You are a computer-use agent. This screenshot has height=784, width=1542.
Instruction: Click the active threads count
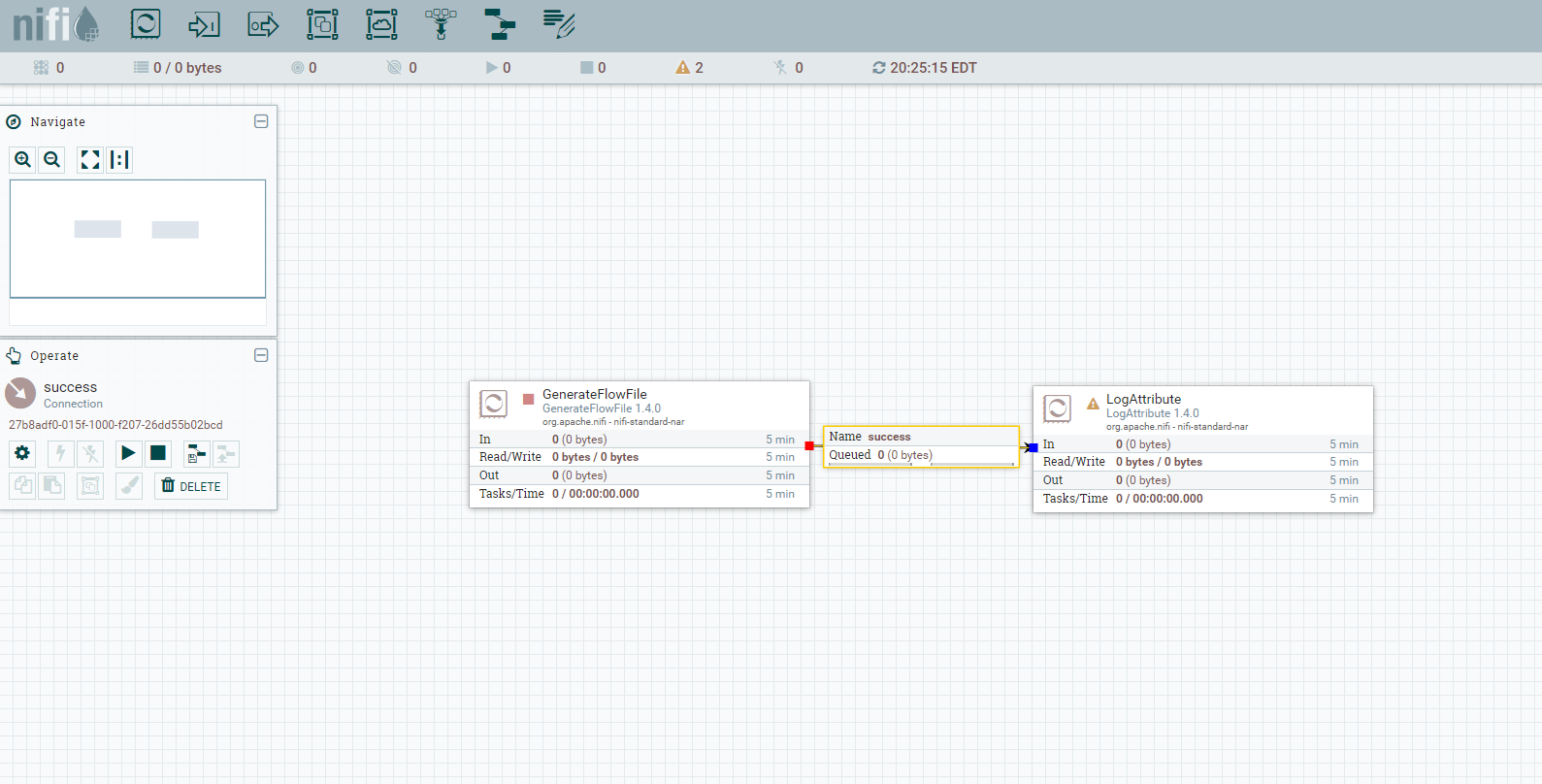pos(49,68)
